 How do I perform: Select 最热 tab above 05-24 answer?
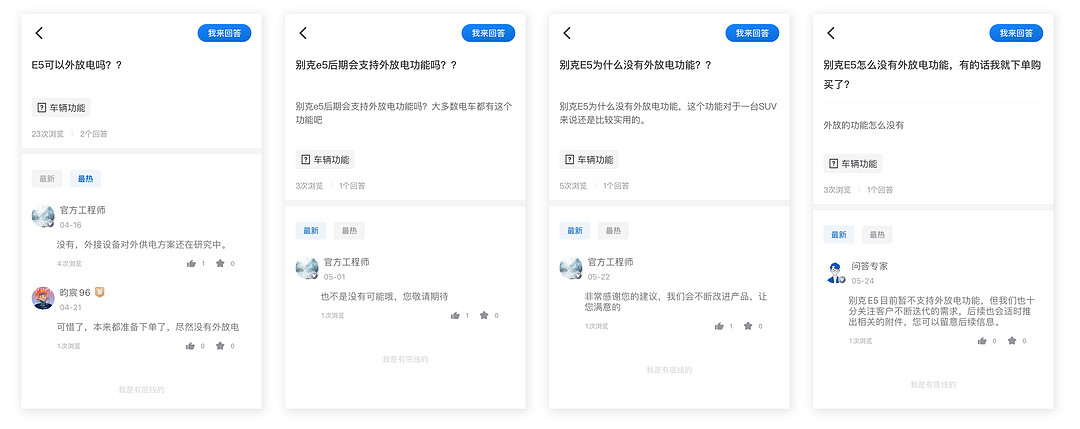point(877,235)
